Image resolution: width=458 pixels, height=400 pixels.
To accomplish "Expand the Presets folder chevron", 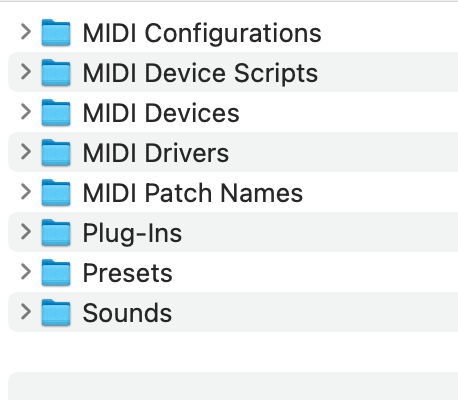I will tap(26, 272).
